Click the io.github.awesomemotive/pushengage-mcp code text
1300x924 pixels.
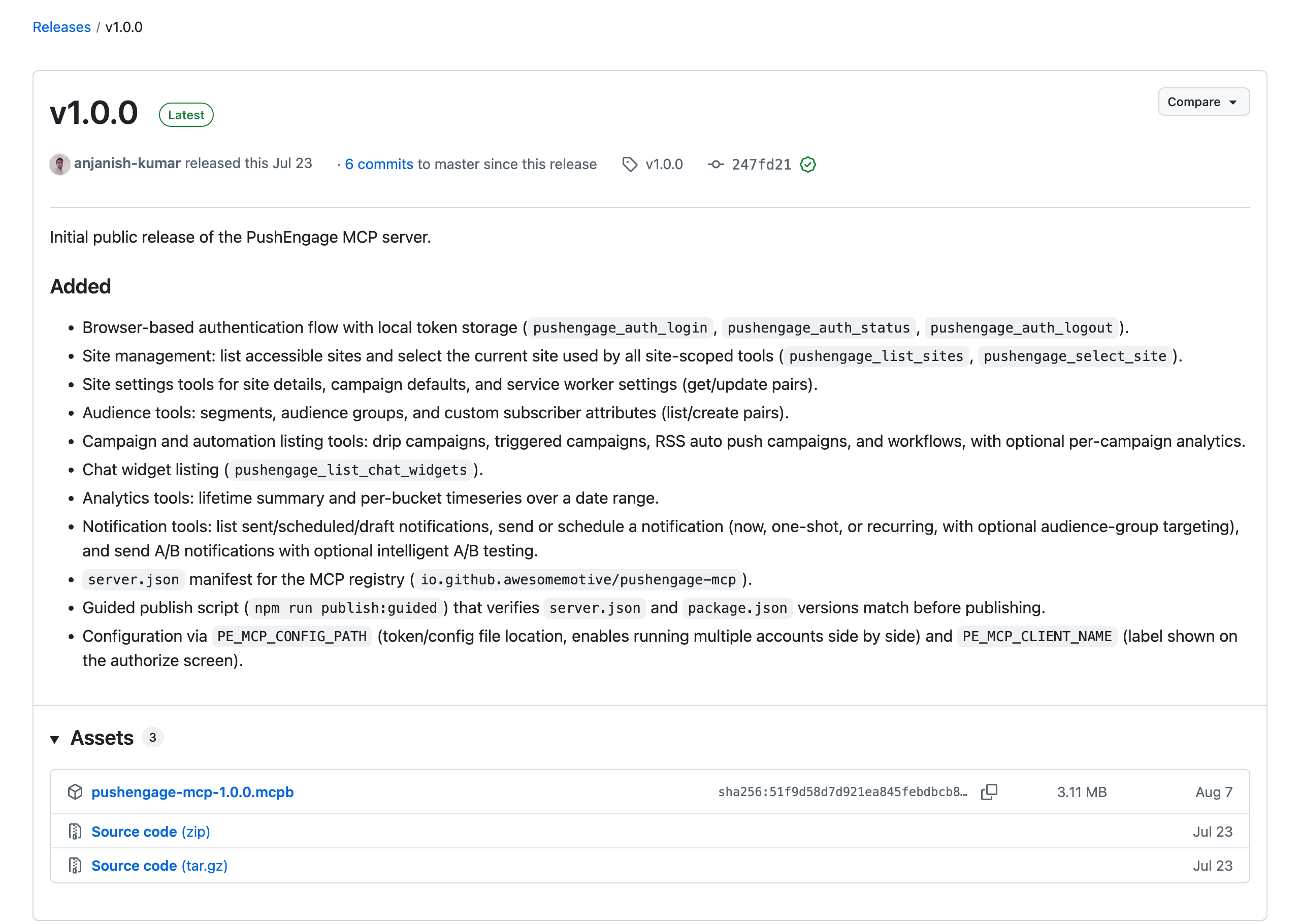tap(578, 579)
